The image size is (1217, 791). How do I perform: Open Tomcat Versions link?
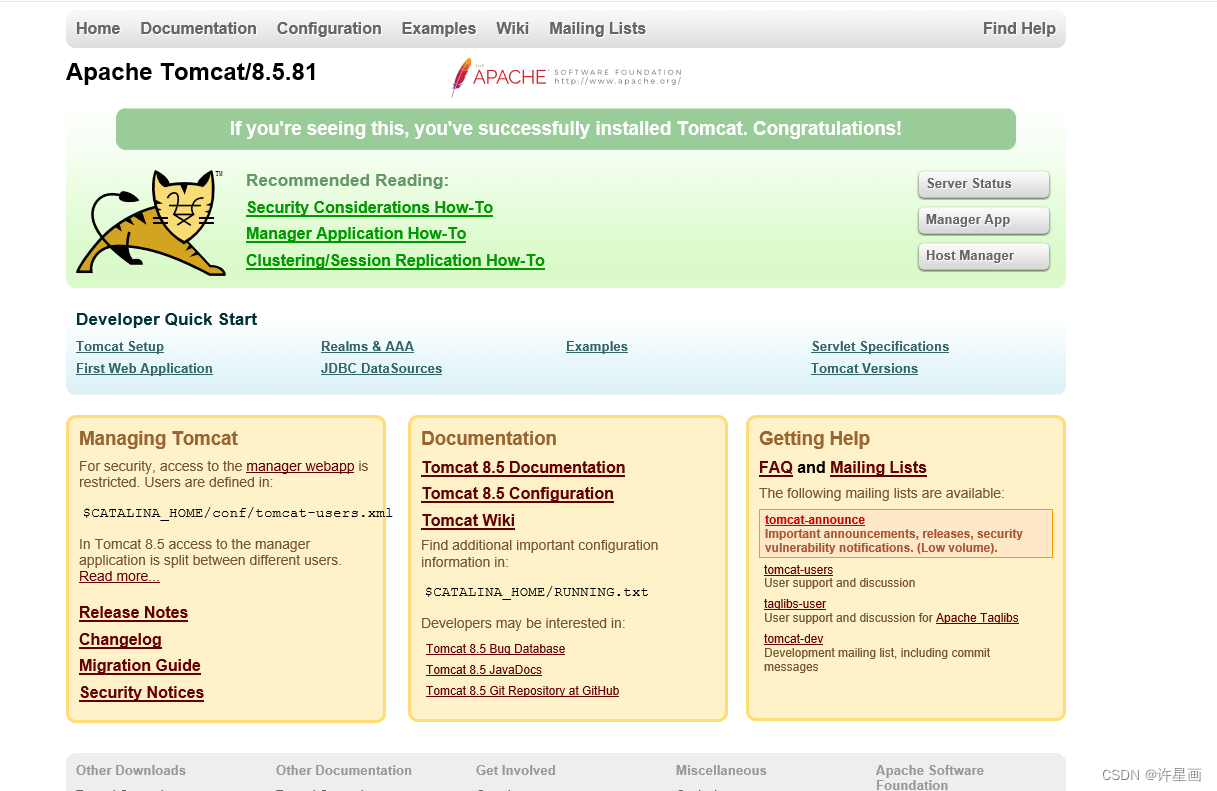coord(864,369)
